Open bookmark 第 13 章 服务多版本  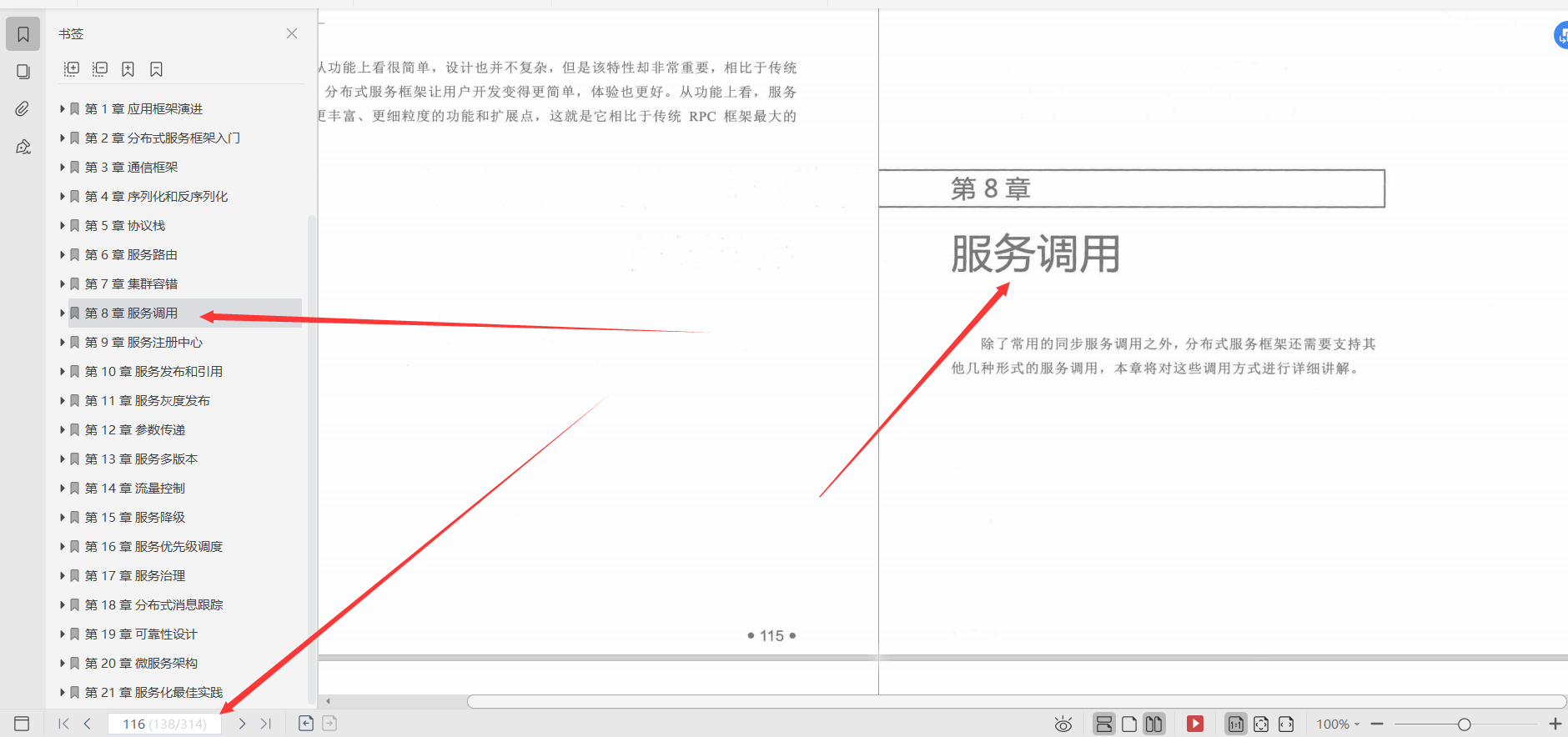[x=141, y=459]
